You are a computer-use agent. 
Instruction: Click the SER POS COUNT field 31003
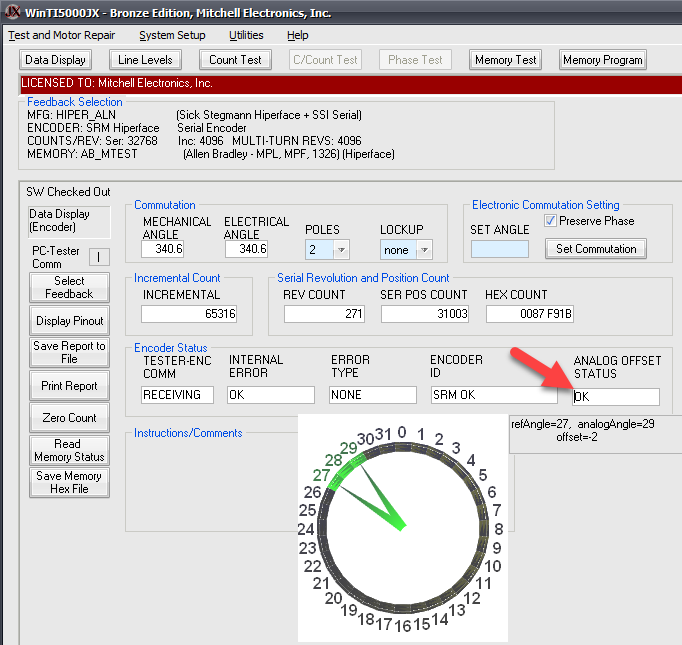425,314
